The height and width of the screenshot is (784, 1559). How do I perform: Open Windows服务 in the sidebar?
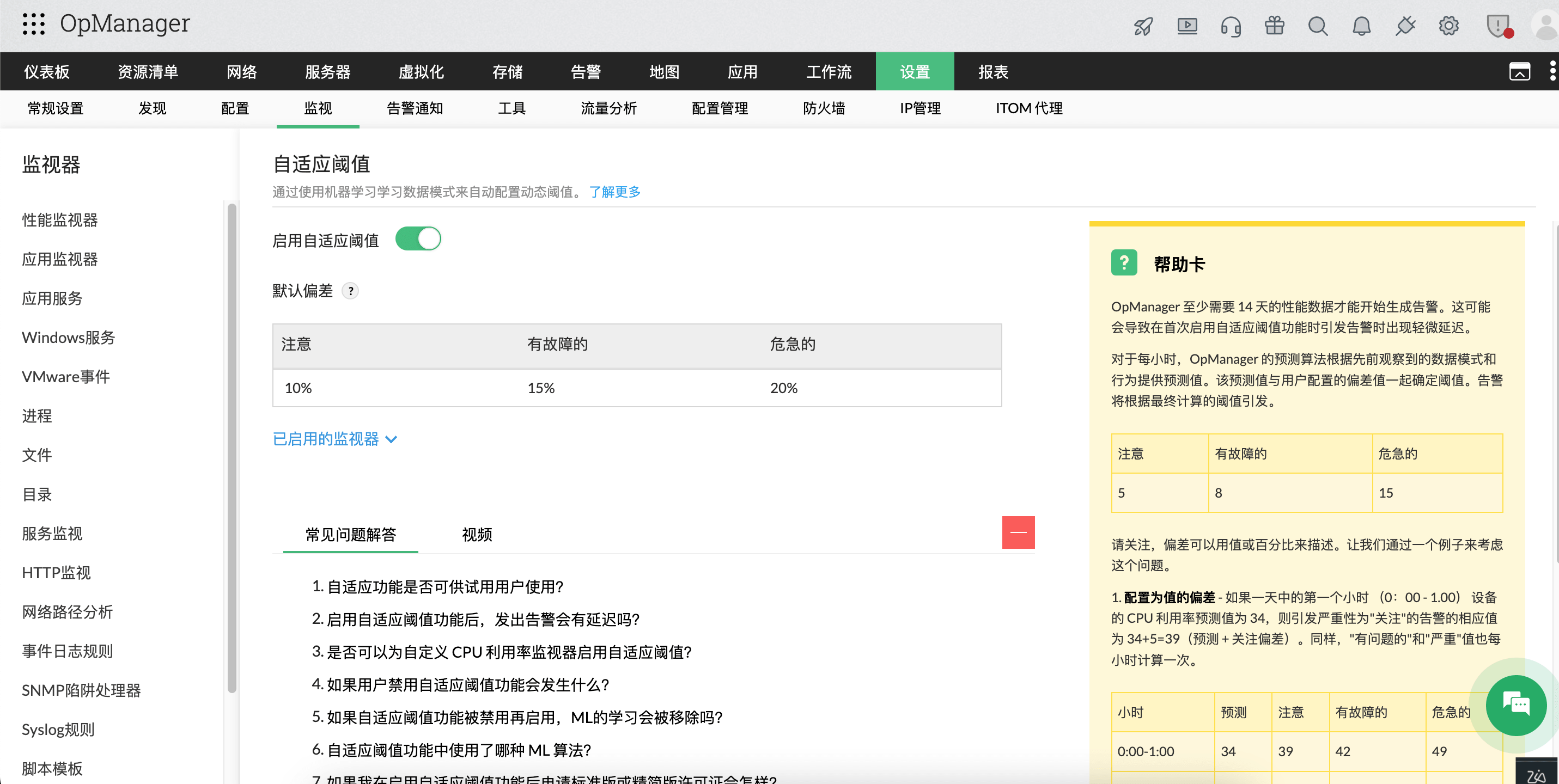(69, 338)
